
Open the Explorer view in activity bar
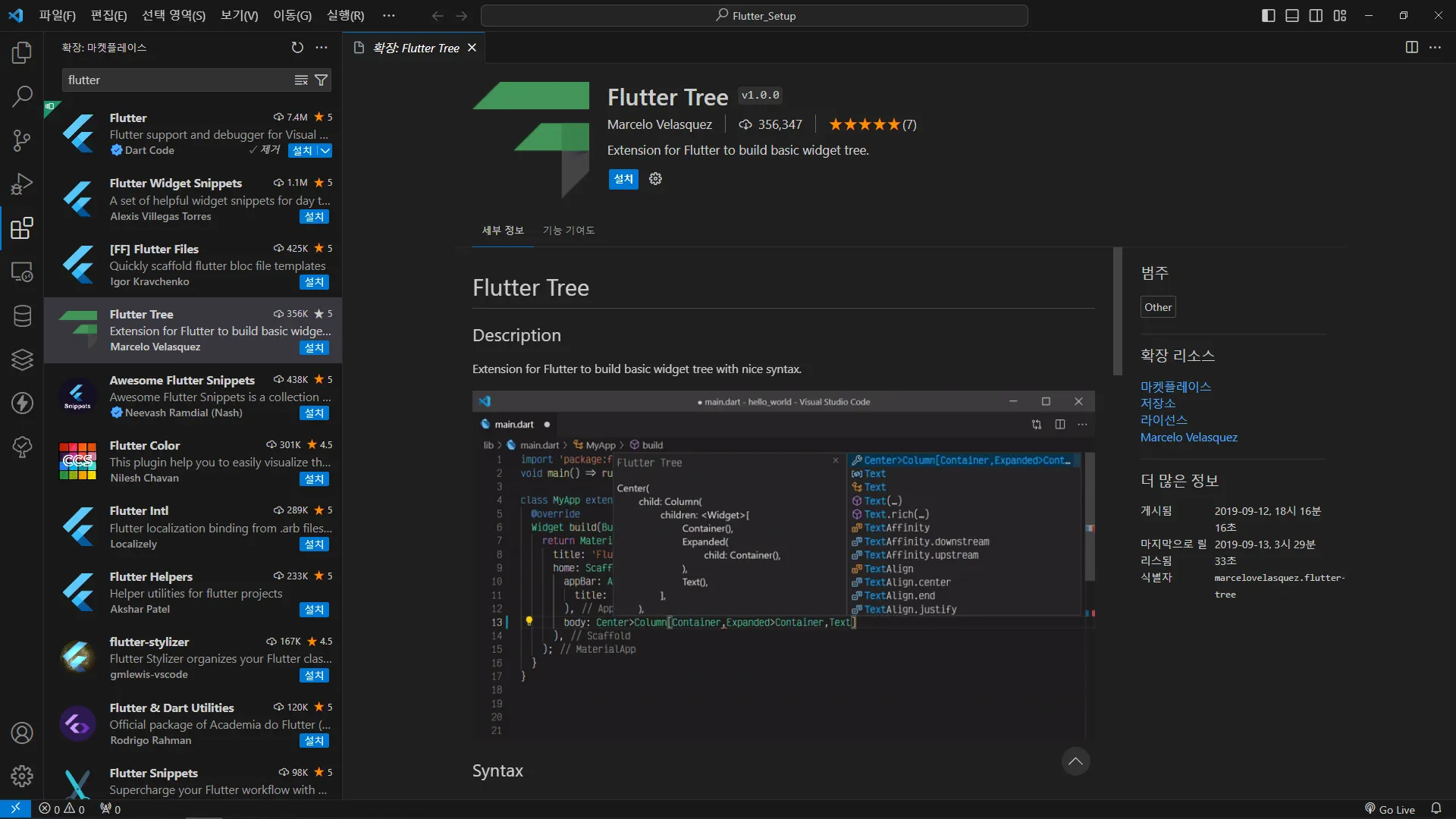tap(22, 53)
